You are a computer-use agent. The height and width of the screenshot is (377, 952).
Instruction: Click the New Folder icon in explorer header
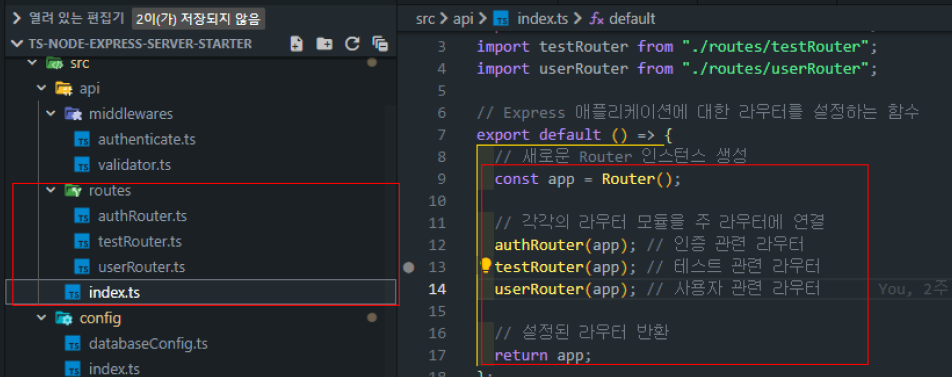(x=324, y=44)
